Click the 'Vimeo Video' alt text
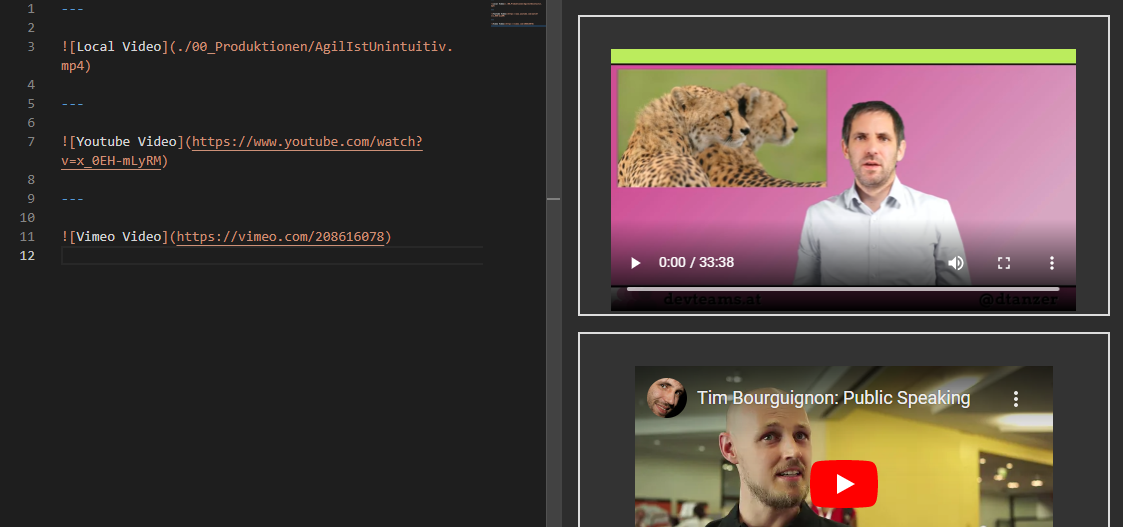This screenshot has height=527, width=1123. [x=119, y=236]
